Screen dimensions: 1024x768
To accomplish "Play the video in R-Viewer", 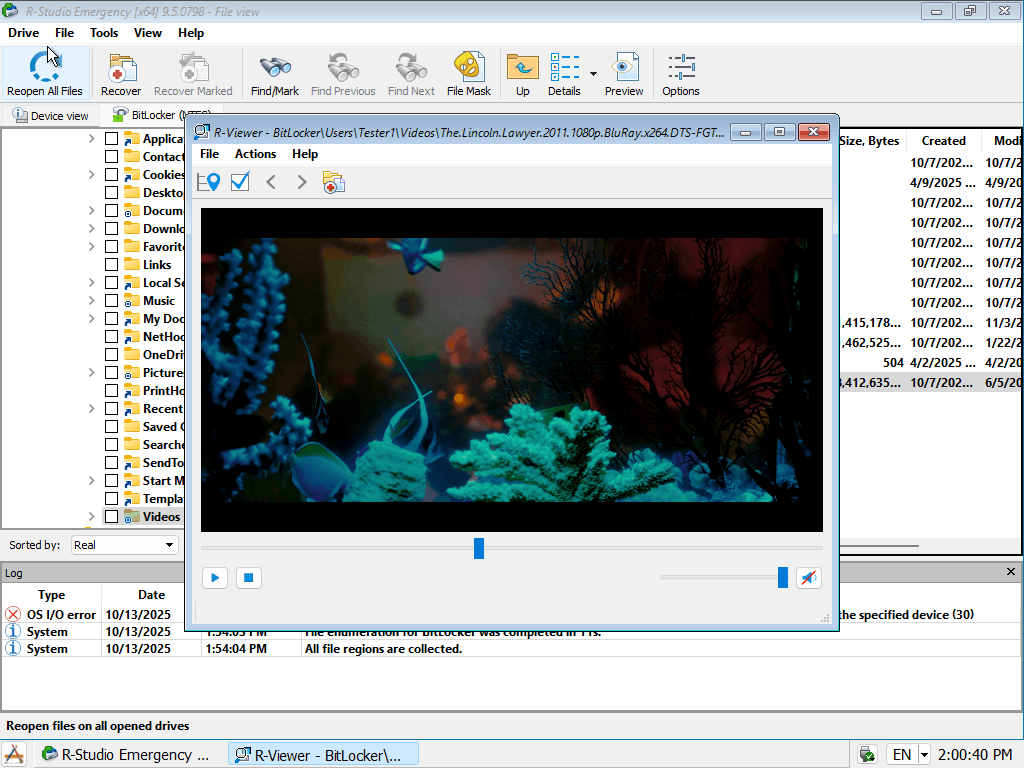I will click(215, 577).
